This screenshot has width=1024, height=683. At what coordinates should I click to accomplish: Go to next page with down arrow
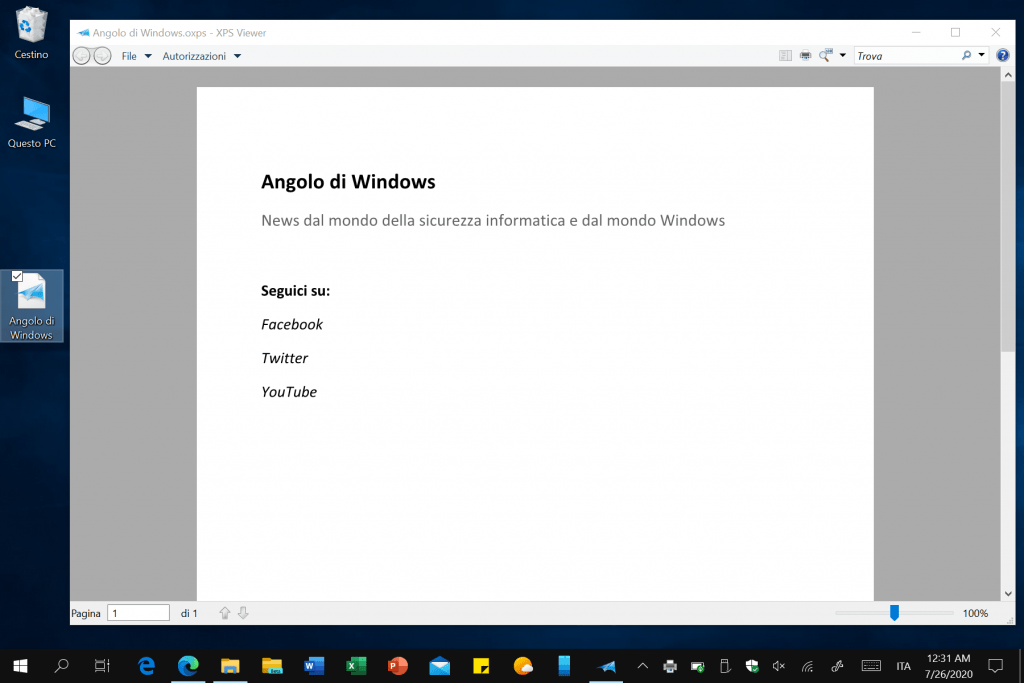click(243, 613)
